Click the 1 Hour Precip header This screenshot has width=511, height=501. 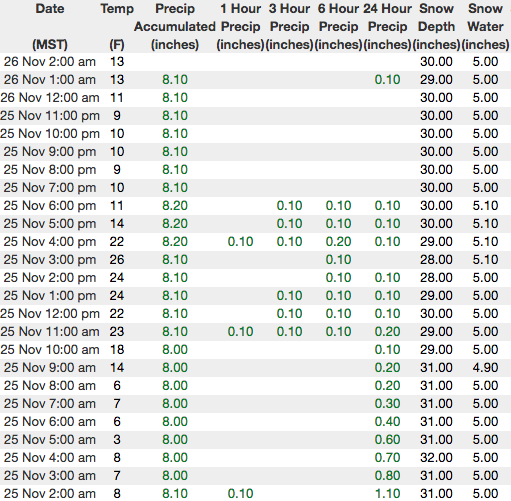point(240,26)
